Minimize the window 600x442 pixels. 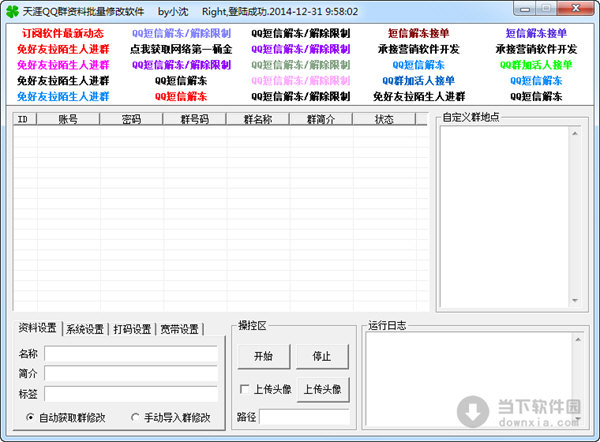[x=525, y=9]
